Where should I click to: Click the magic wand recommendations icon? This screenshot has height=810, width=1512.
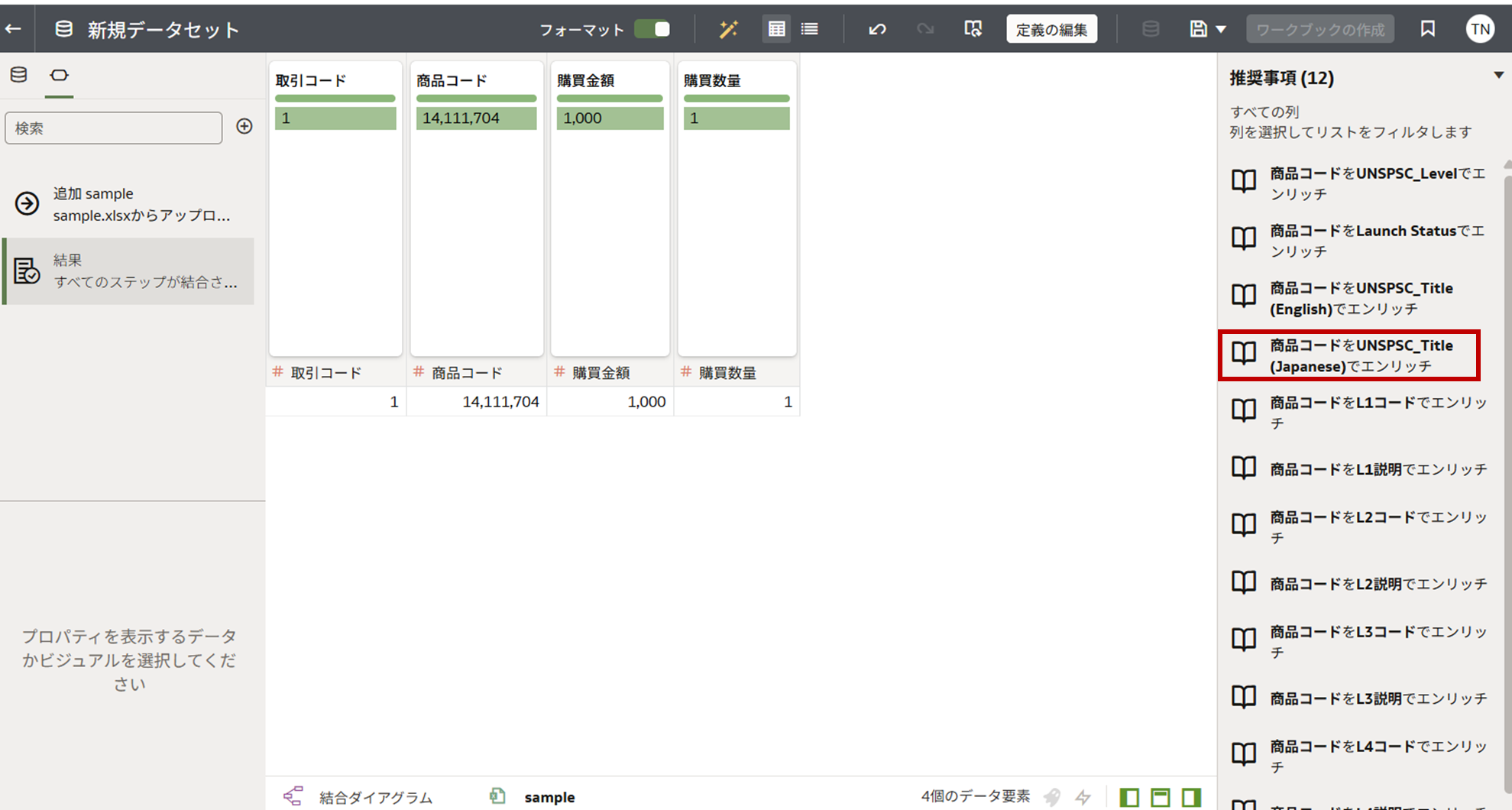click(728, 29)
